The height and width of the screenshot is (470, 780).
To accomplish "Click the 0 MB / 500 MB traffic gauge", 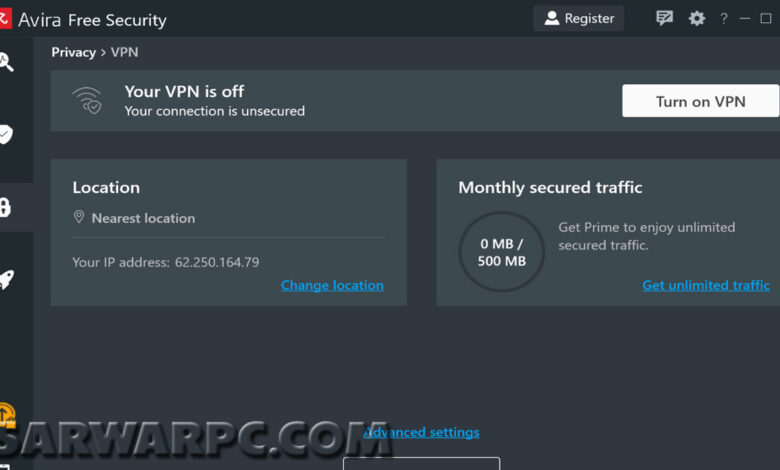I will [501, 252].
